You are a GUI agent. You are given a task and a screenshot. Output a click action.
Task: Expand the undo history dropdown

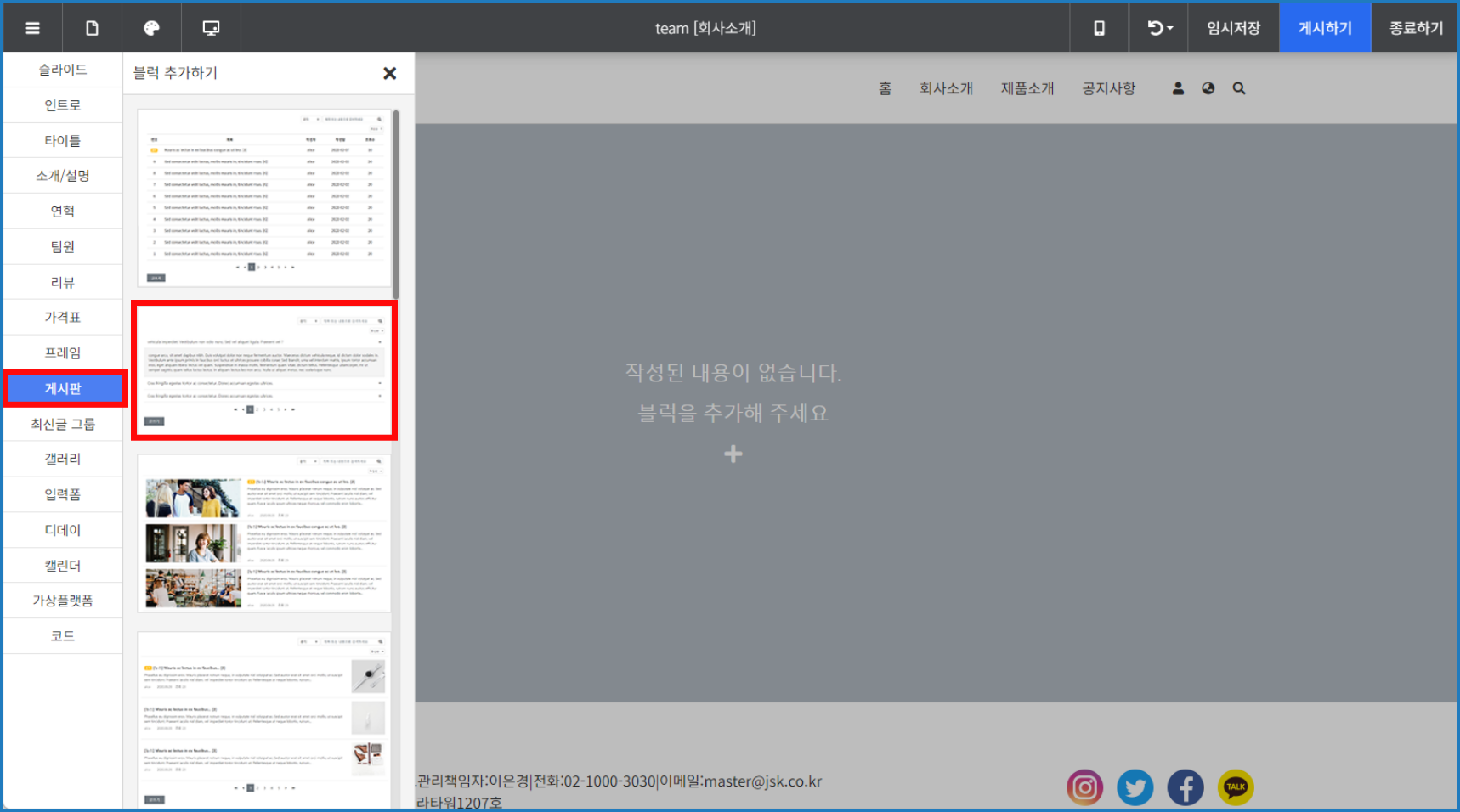1159,28
